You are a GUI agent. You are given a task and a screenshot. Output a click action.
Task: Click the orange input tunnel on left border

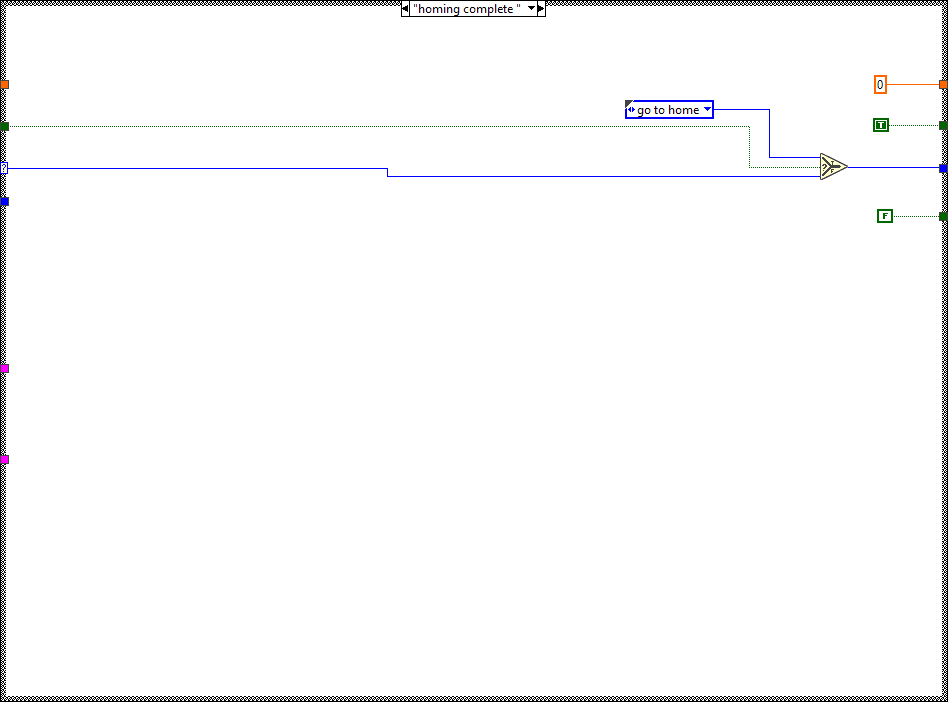tap(4, 85)
